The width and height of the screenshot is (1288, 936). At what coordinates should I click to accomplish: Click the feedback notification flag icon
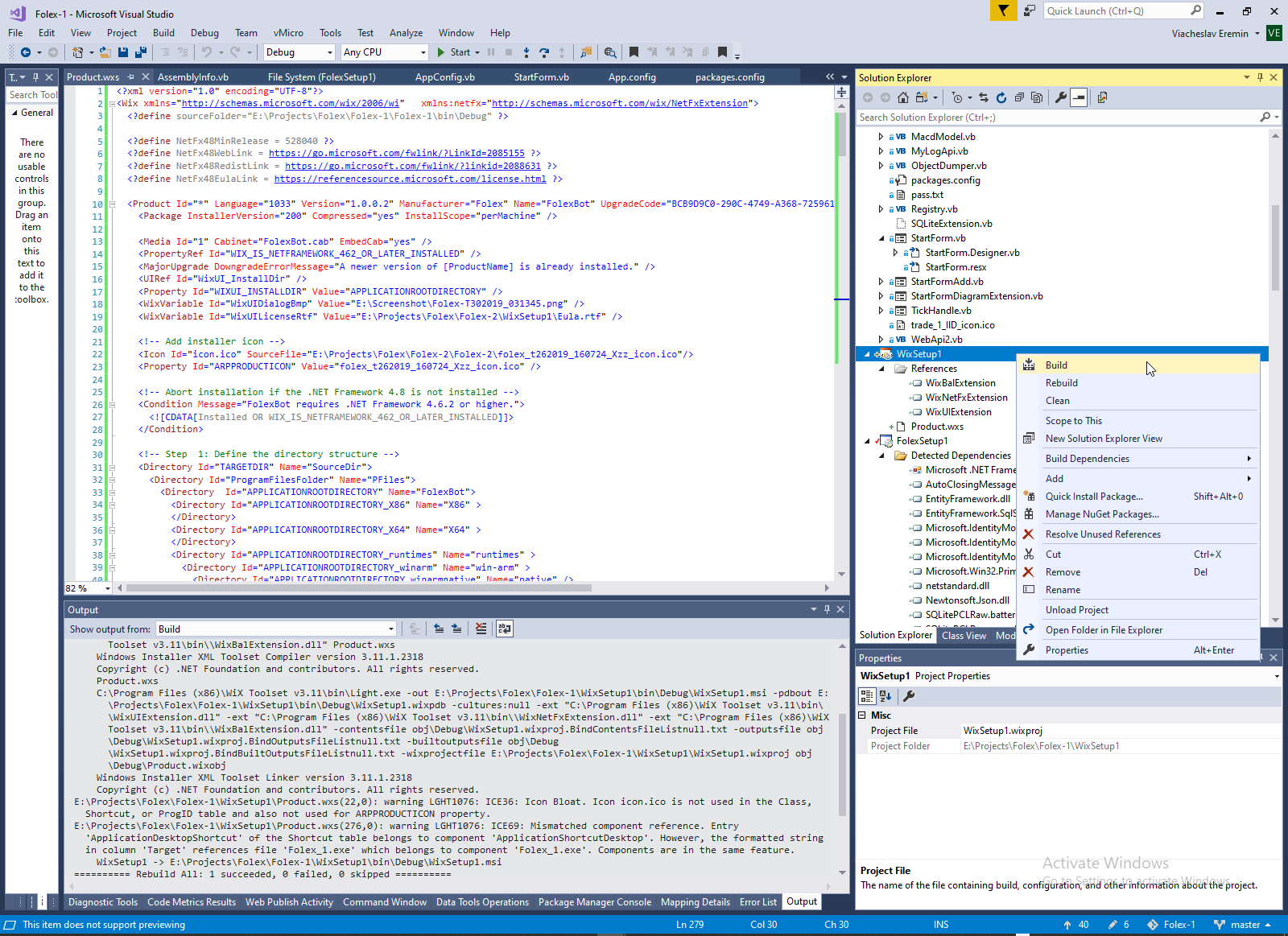(x=1003, y=10)
